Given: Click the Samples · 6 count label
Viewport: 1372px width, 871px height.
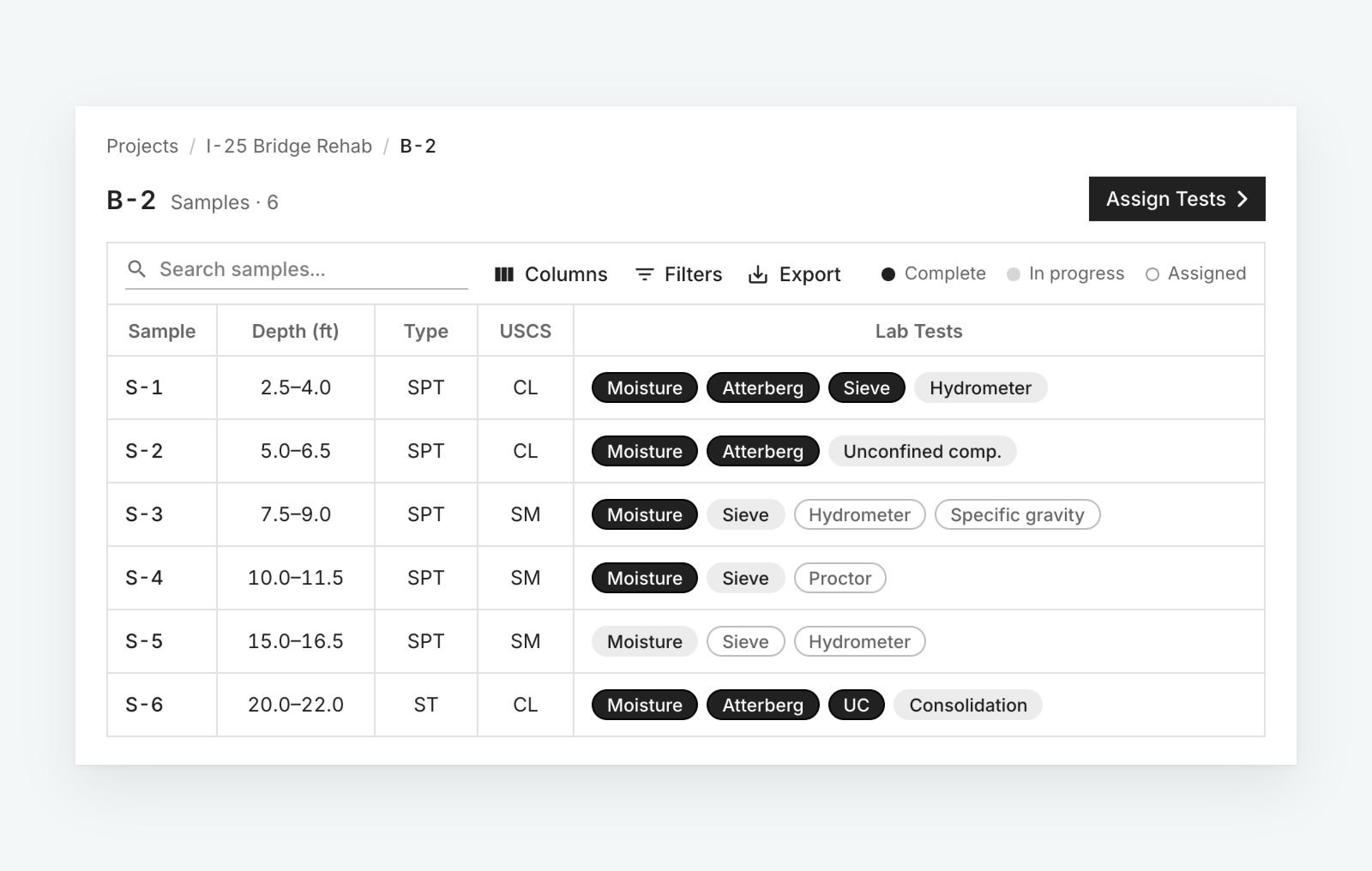Looking at the screenshot, I should 225,202.
